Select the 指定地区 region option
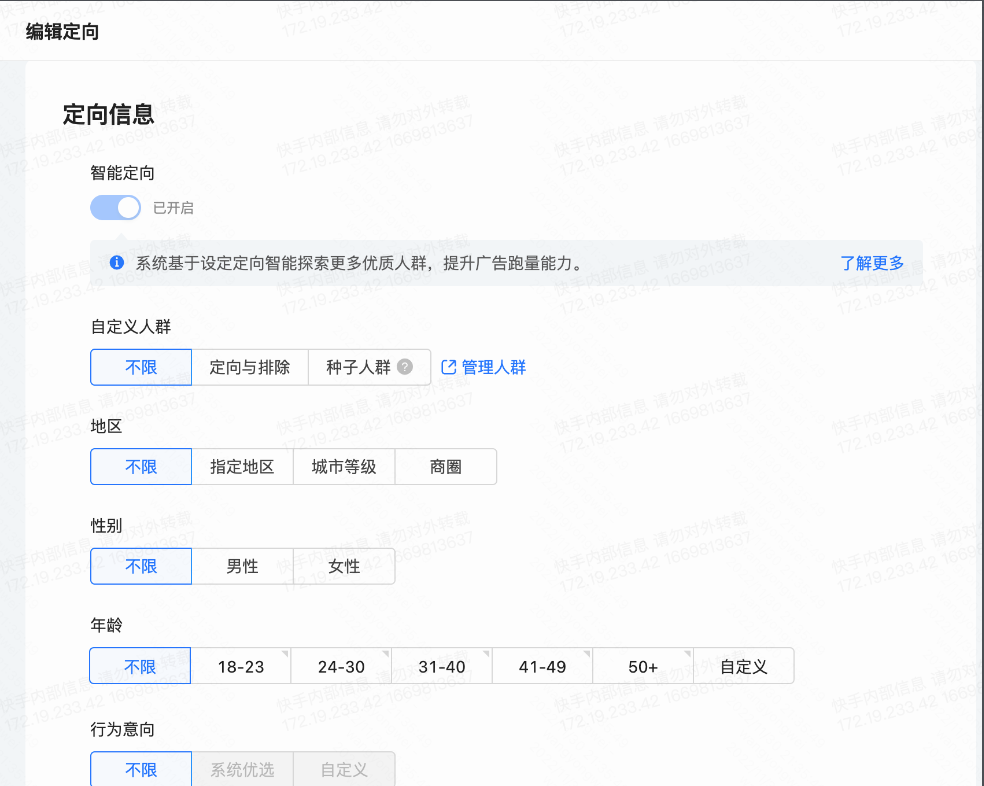Image resolution: width=984 pixels, height=786 pixels. tap(242, 466)
